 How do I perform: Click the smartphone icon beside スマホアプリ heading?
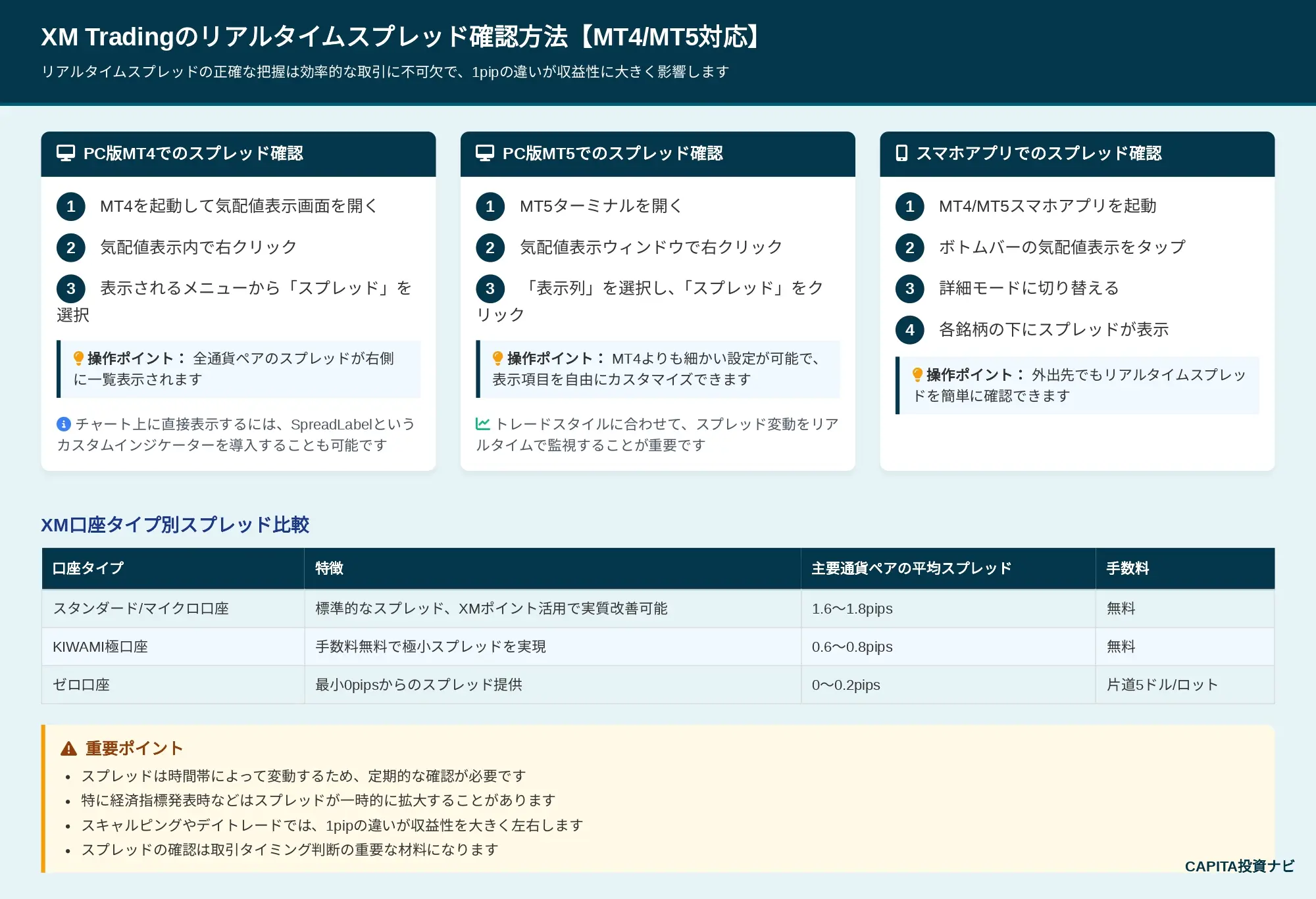(x=901, y=153)
